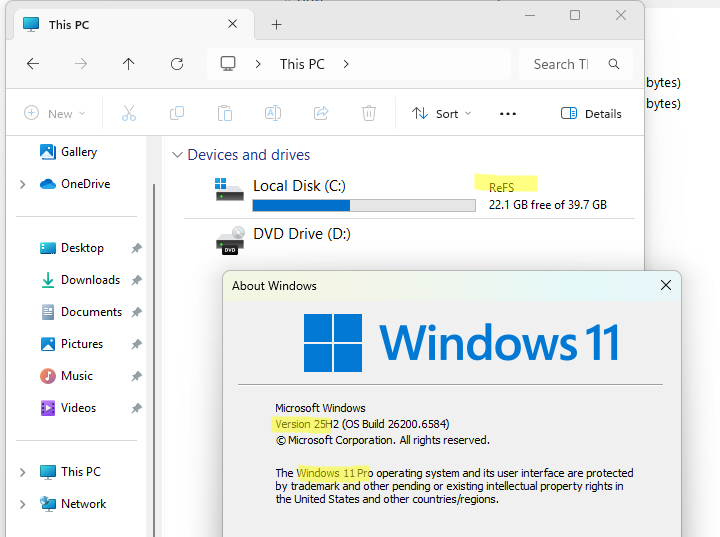Close the This PC tab
The height and width of the screenshot is (537, 720).
click(233, 24)
